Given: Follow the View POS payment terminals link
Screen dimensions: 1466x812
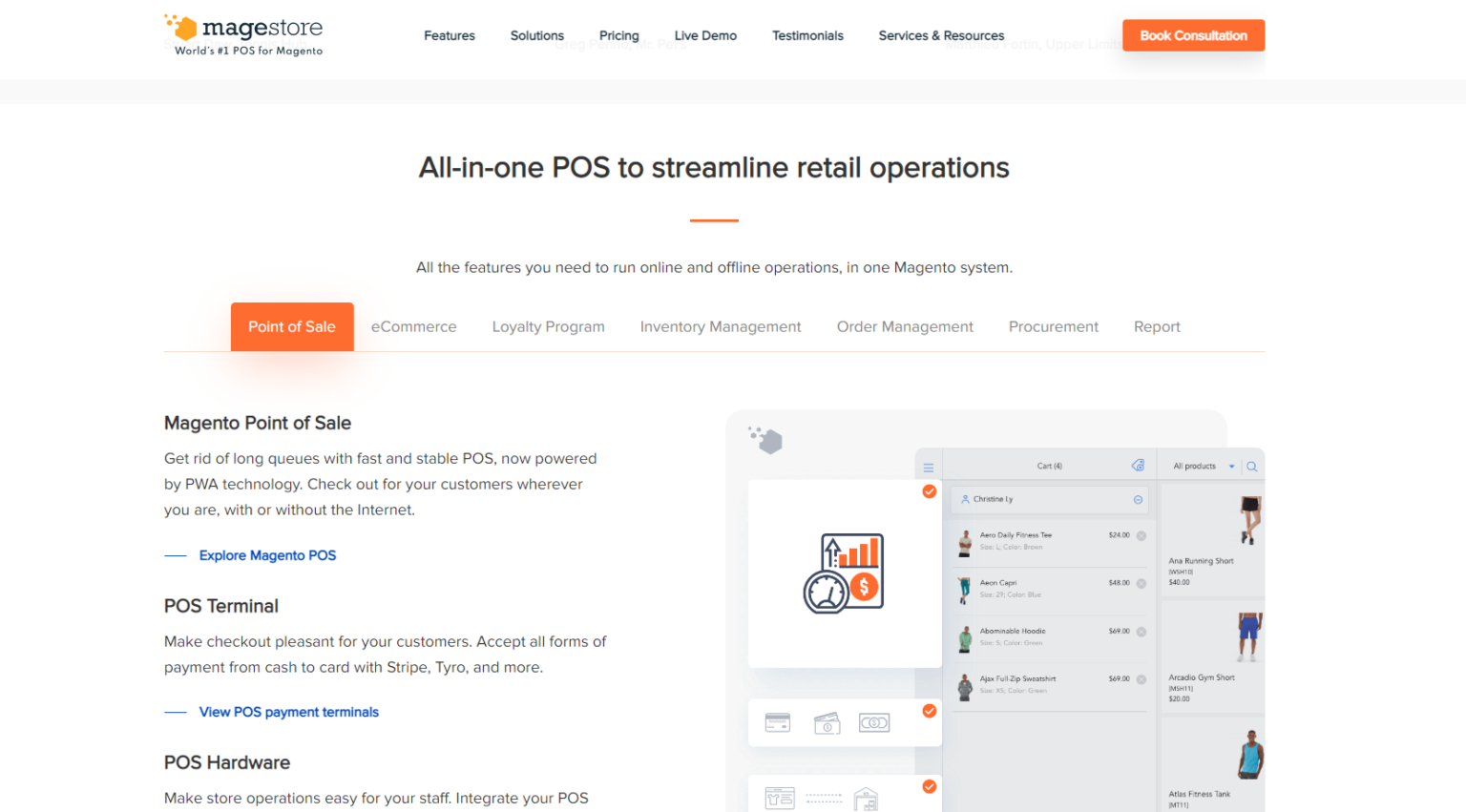Looking at the screenshot, I should click(x=288, y=712).
